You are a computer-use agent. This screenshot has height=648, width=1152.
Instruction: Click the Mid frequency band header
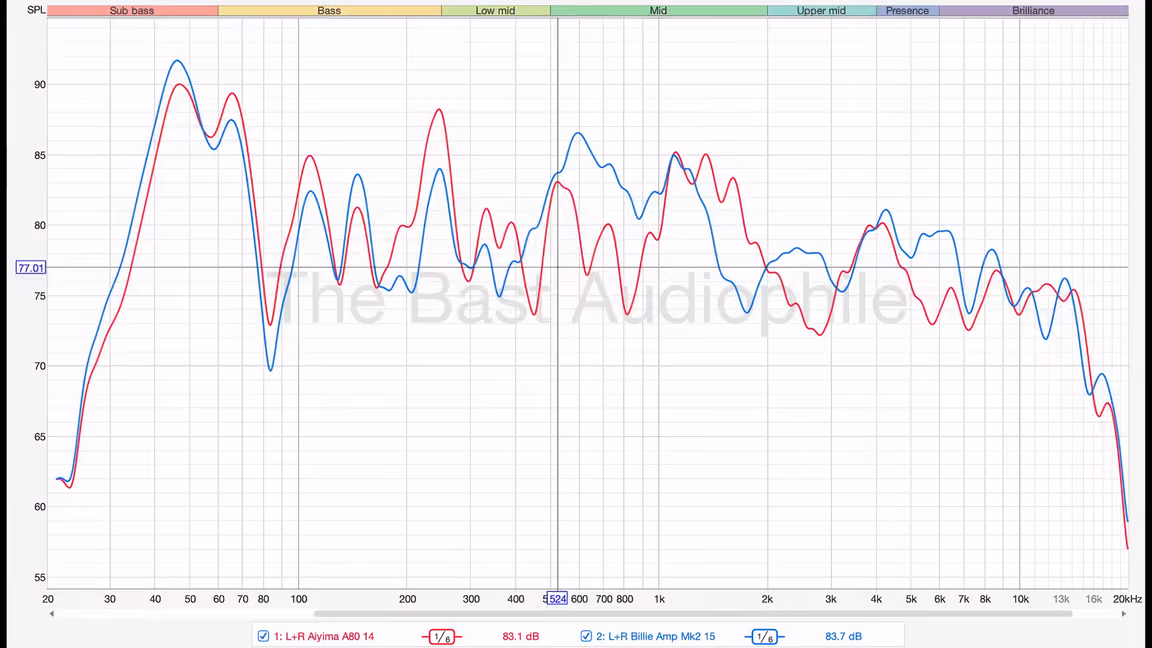coord(658,10)
